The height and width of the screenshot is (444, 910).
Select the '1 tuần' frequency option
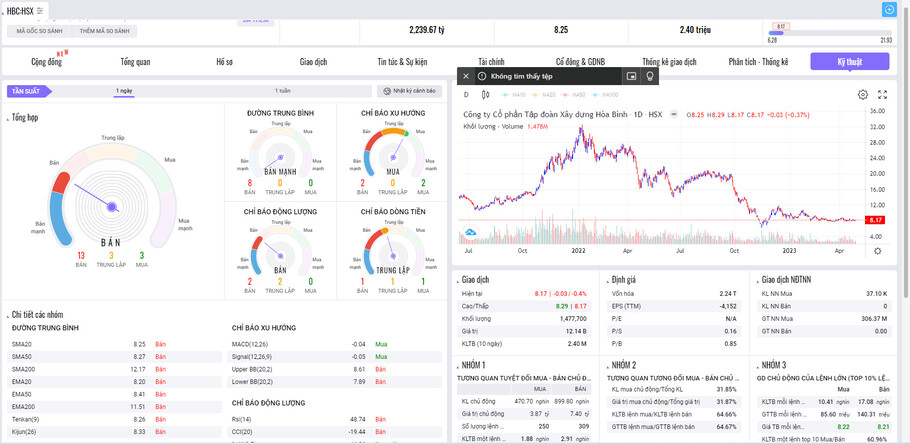click(x=283, y=91)
